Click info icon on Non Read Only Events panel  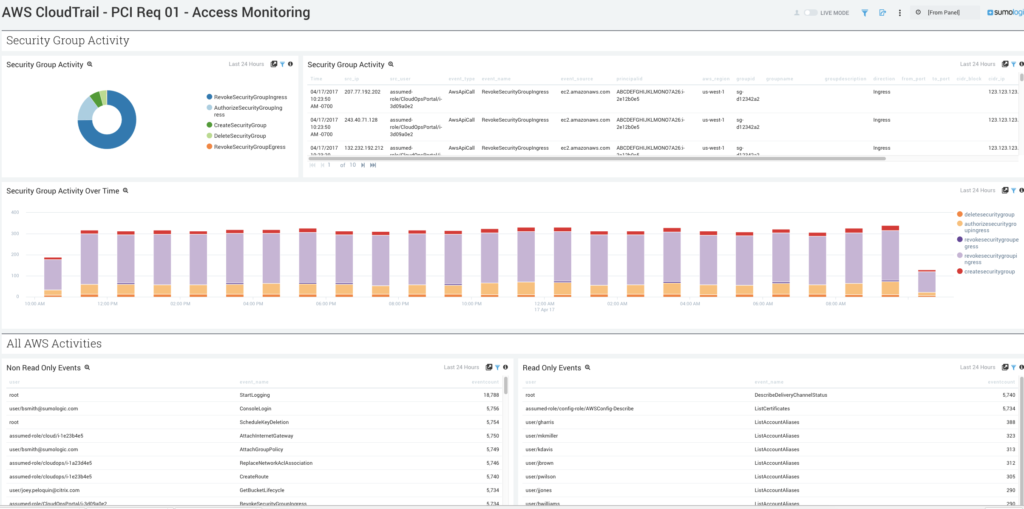click(x=505, y=367)
